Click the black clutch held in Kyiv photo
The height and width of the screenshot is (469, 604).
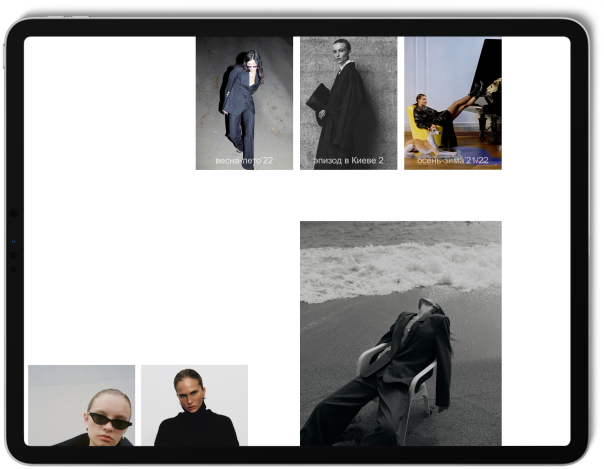tap(318, 96)
